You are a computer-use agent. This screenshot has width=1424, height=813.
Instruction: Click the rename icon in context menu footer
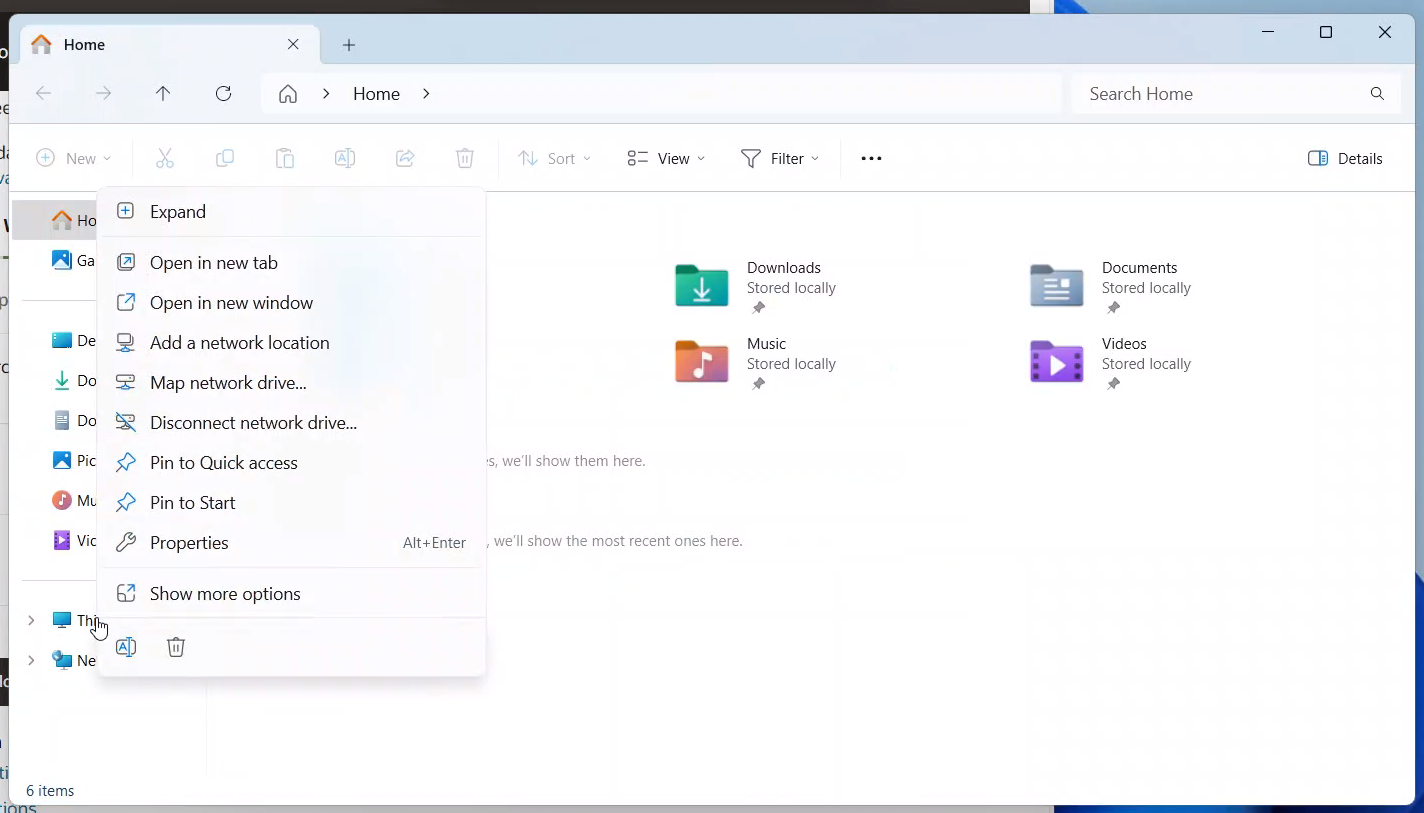tap(126, 647)
